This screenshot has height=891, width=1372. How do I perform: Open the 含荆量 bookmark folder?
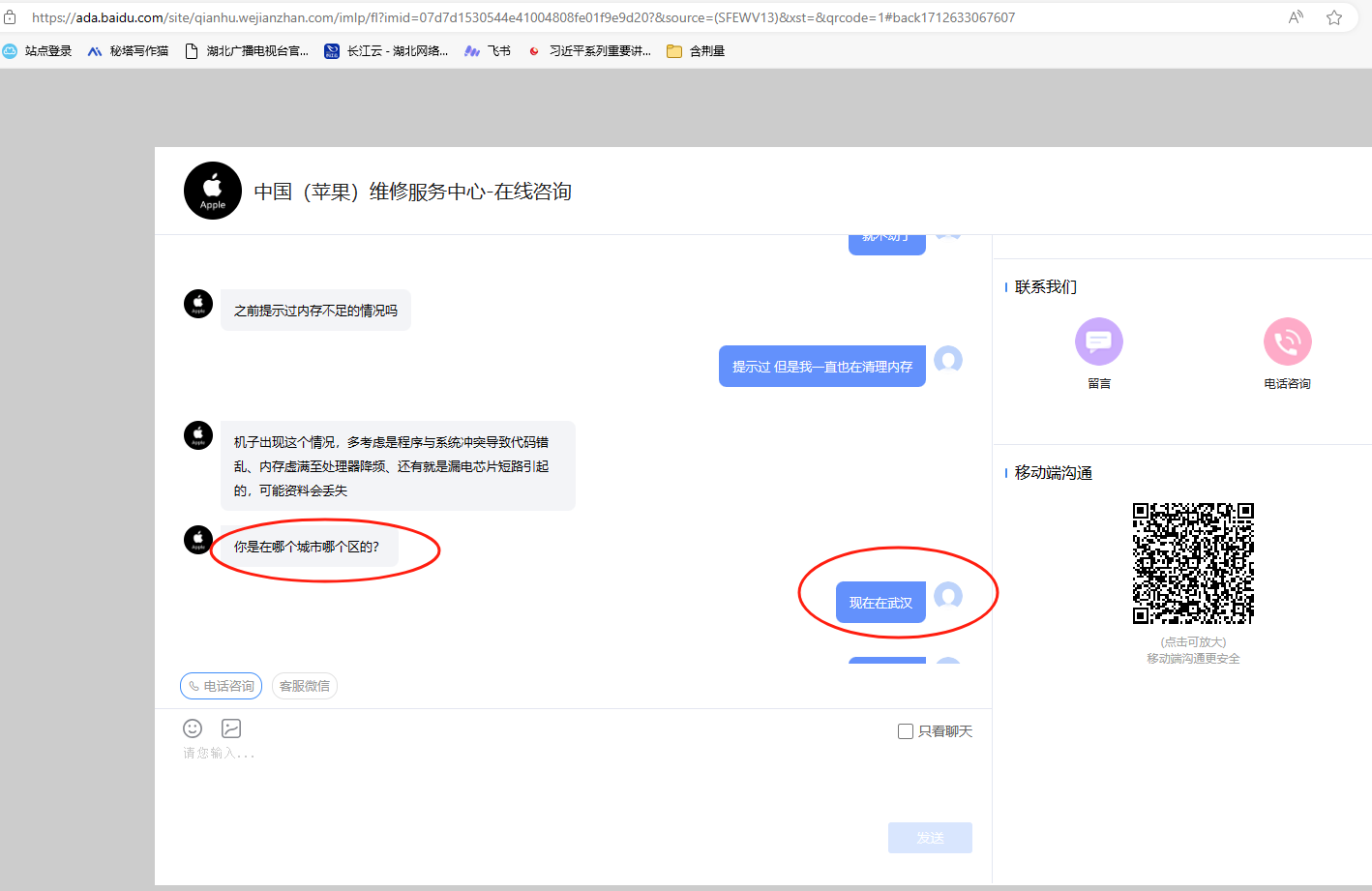(x=696, y=51)
